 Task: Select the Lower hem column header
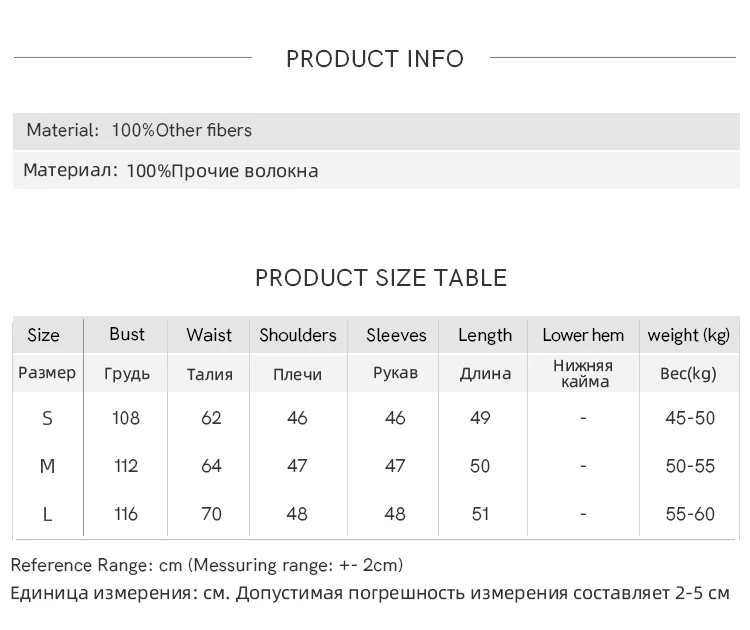coord(583,335)
